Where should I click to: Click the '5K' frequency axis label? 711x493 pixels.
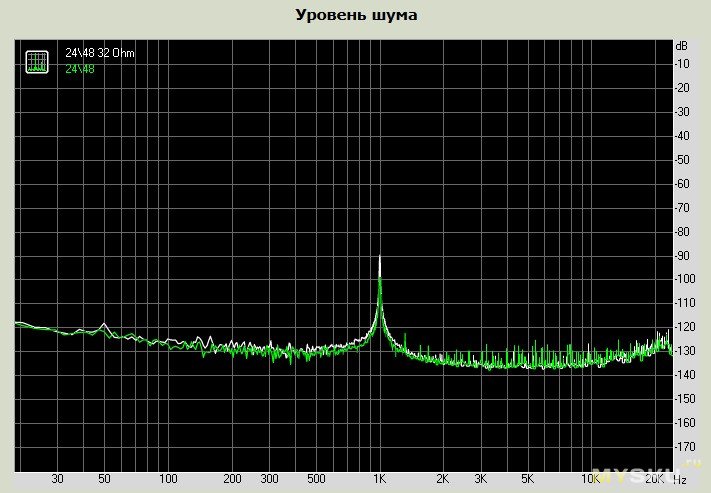pos(526,480)
